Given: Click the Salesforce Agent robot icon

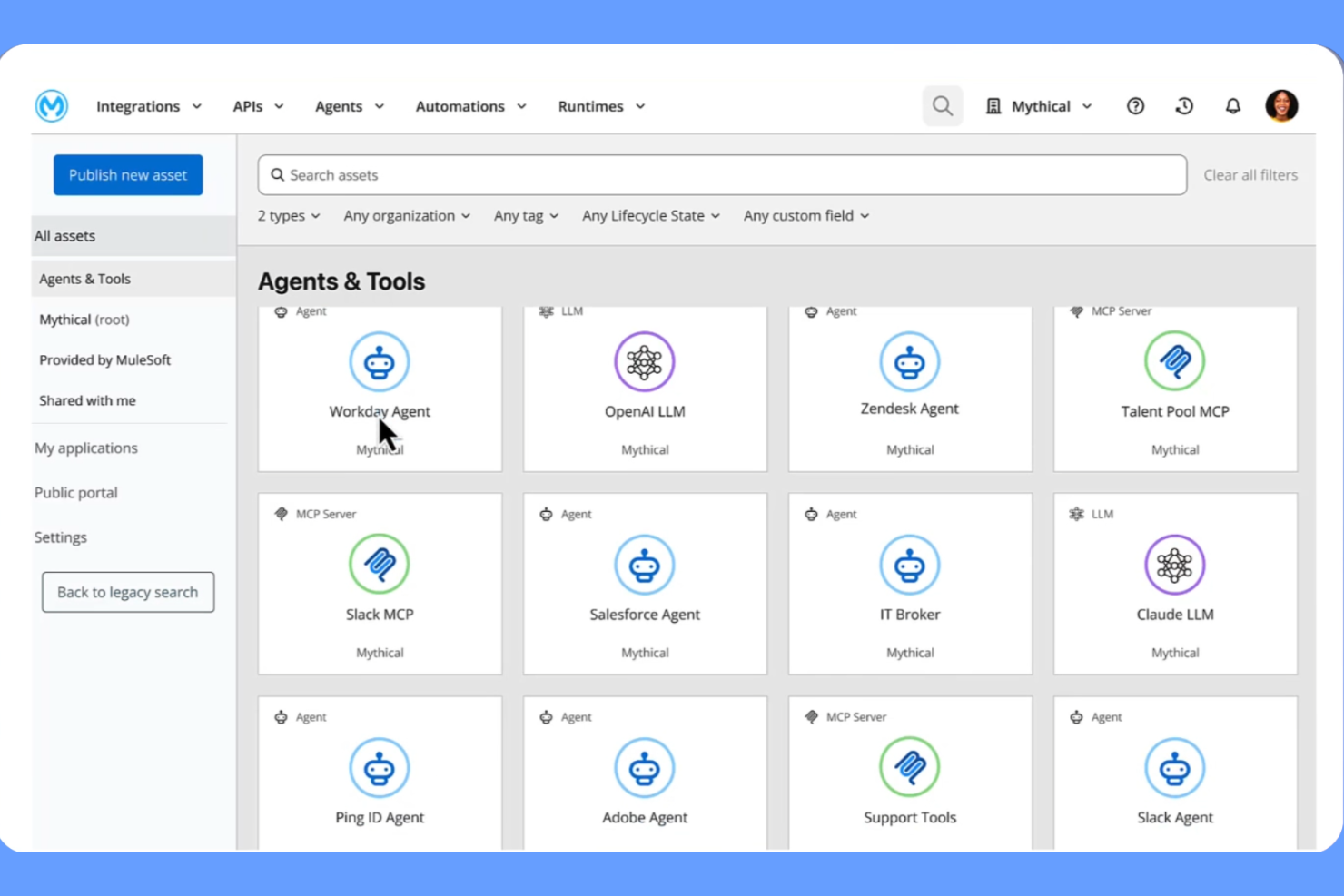Looking at the screenshot, I should (x=645, y=565).
